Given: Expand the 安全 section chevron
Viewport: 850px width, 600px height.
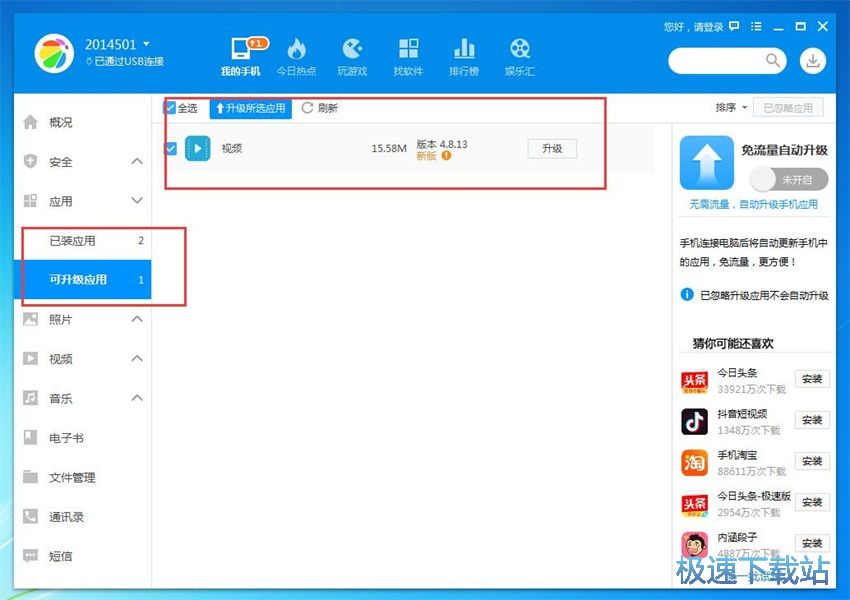Looking at the screenshot, I should pyautogui.click(x=137, y=161).
